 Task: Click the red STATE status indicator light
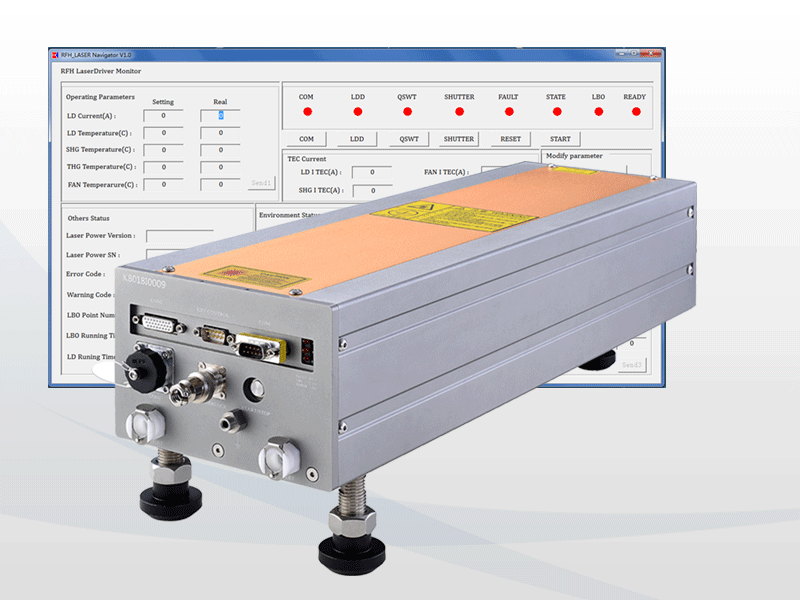pyautogui.click(x=557, y=112)
